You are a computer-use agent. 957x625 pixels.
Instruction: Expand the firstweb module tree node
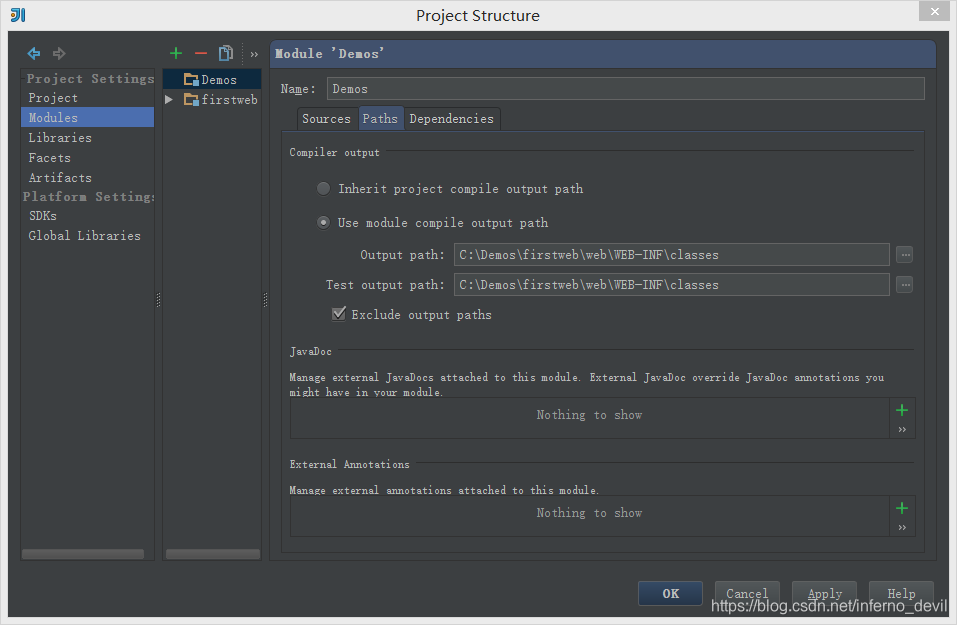point(169,99)
